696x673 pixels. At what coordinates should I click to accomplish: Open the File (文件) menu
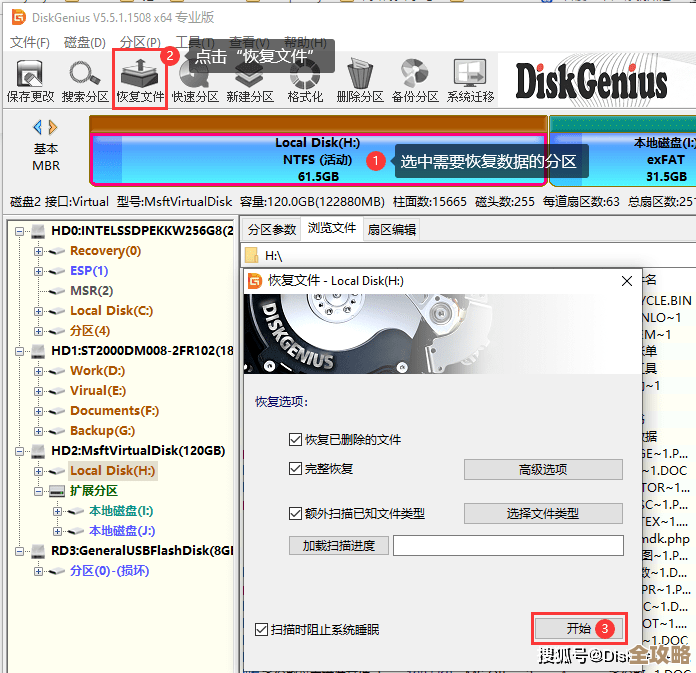pos(30,43)
